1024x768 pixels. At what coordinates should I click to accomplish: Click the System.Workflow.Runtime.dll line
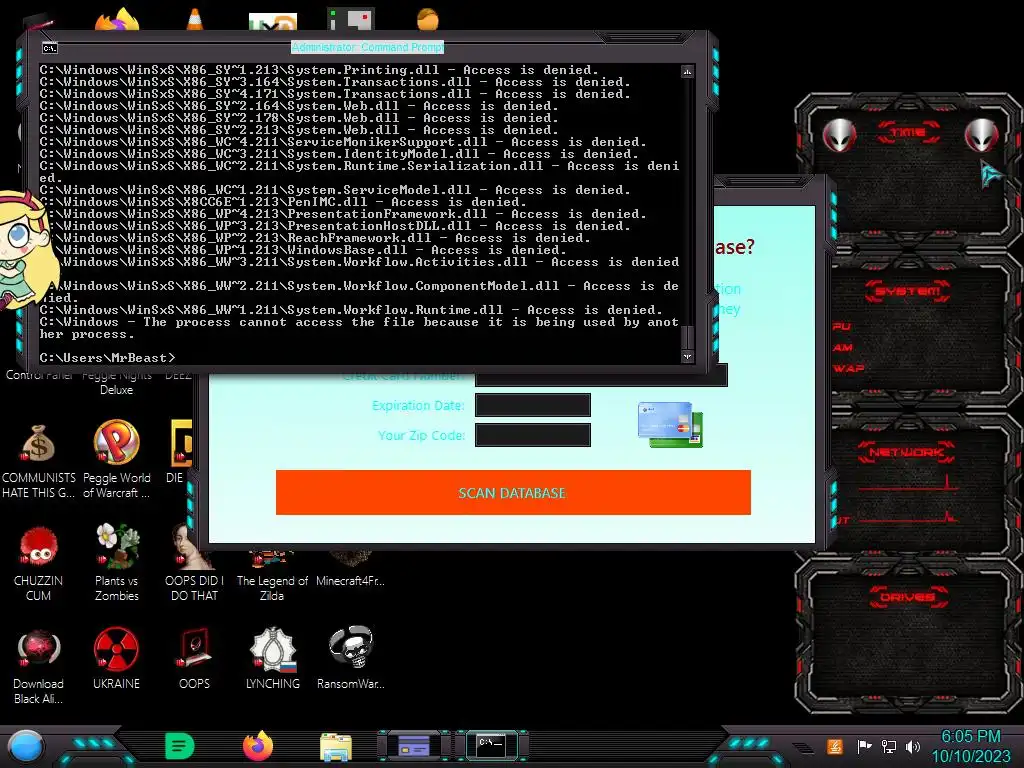coord(351,310)
